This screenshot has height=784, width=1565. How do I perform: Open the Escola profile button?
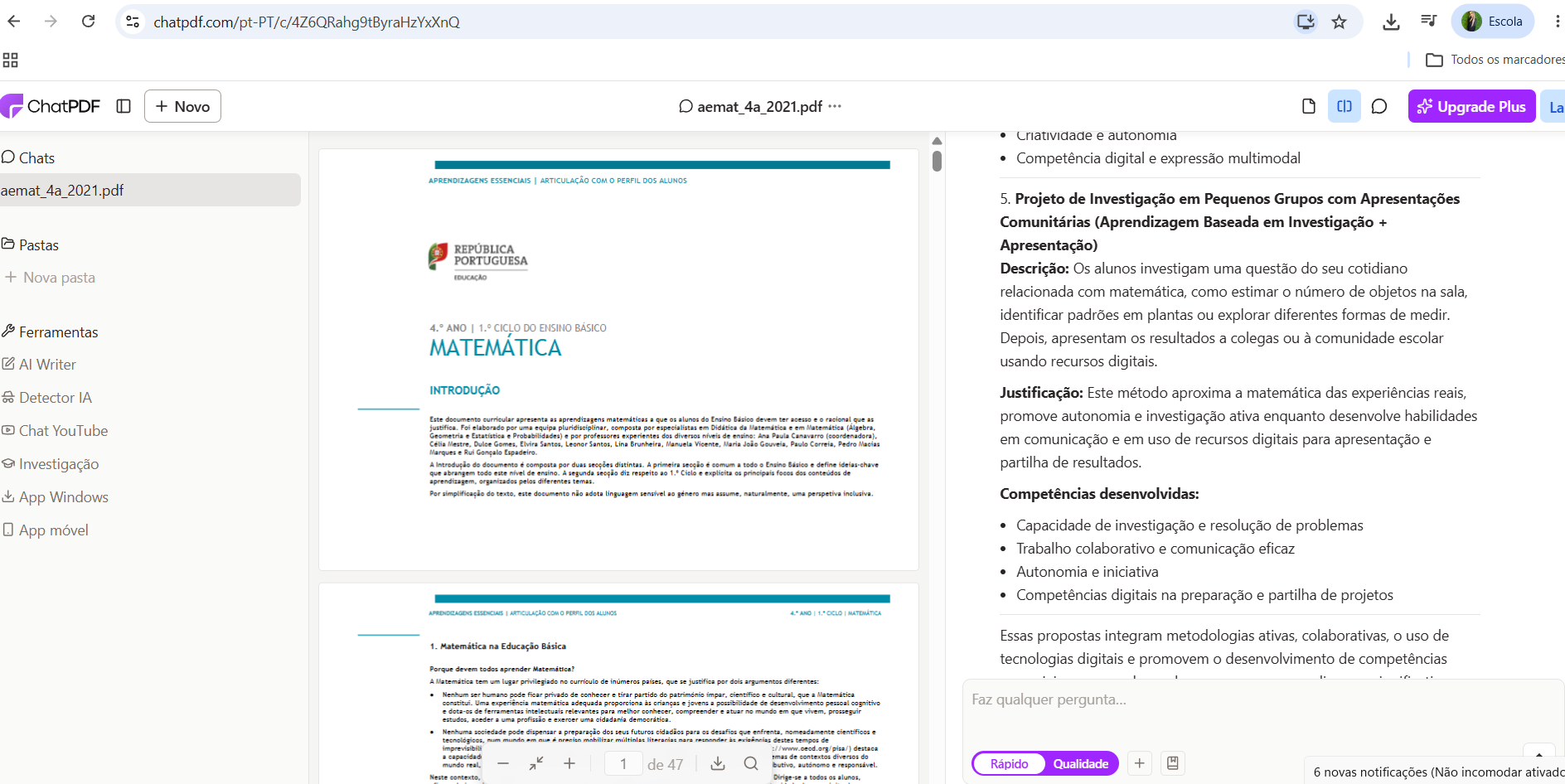[1492, 22]
